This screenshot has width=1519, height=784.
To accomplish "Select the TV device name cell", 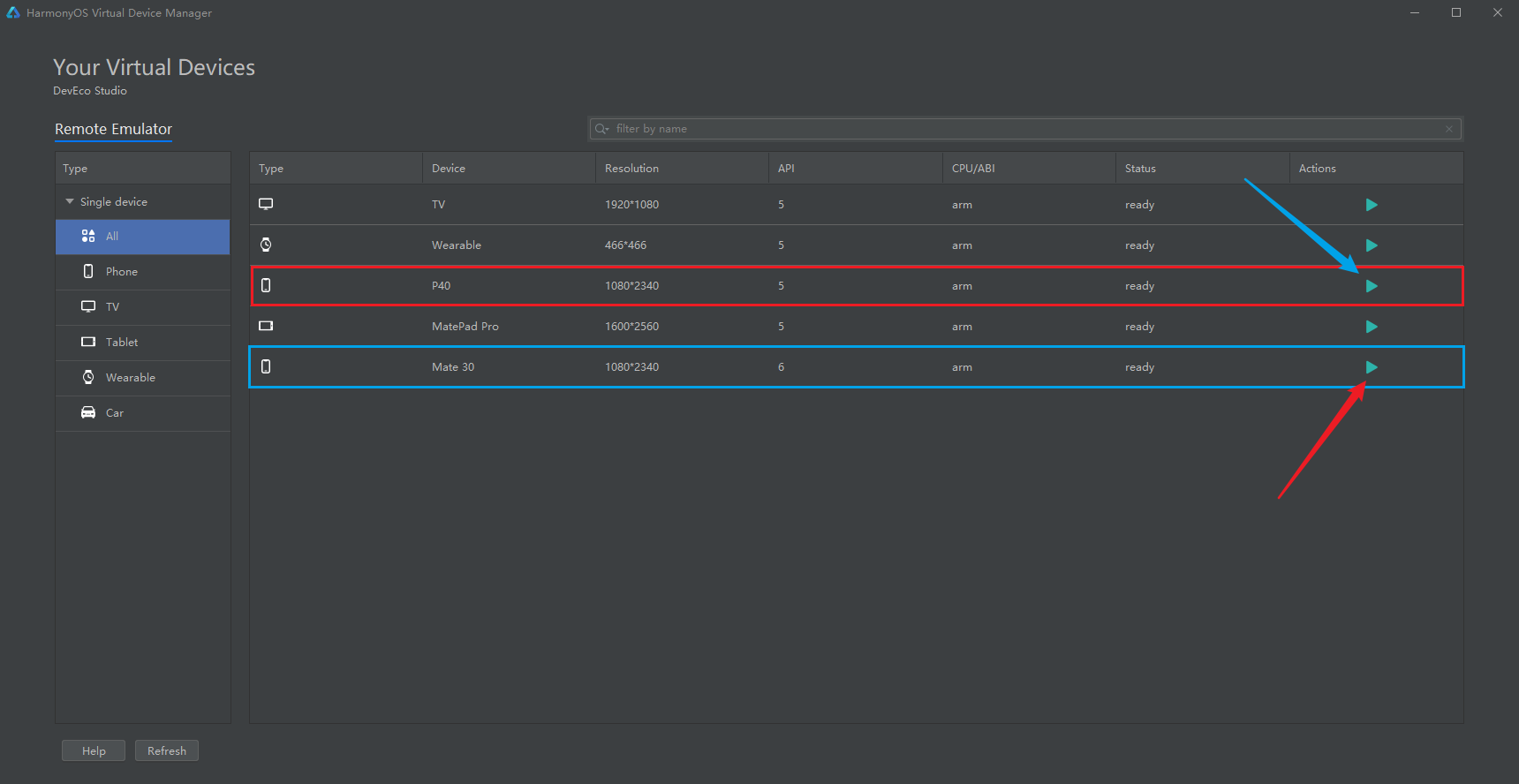I will pos(438,205).
